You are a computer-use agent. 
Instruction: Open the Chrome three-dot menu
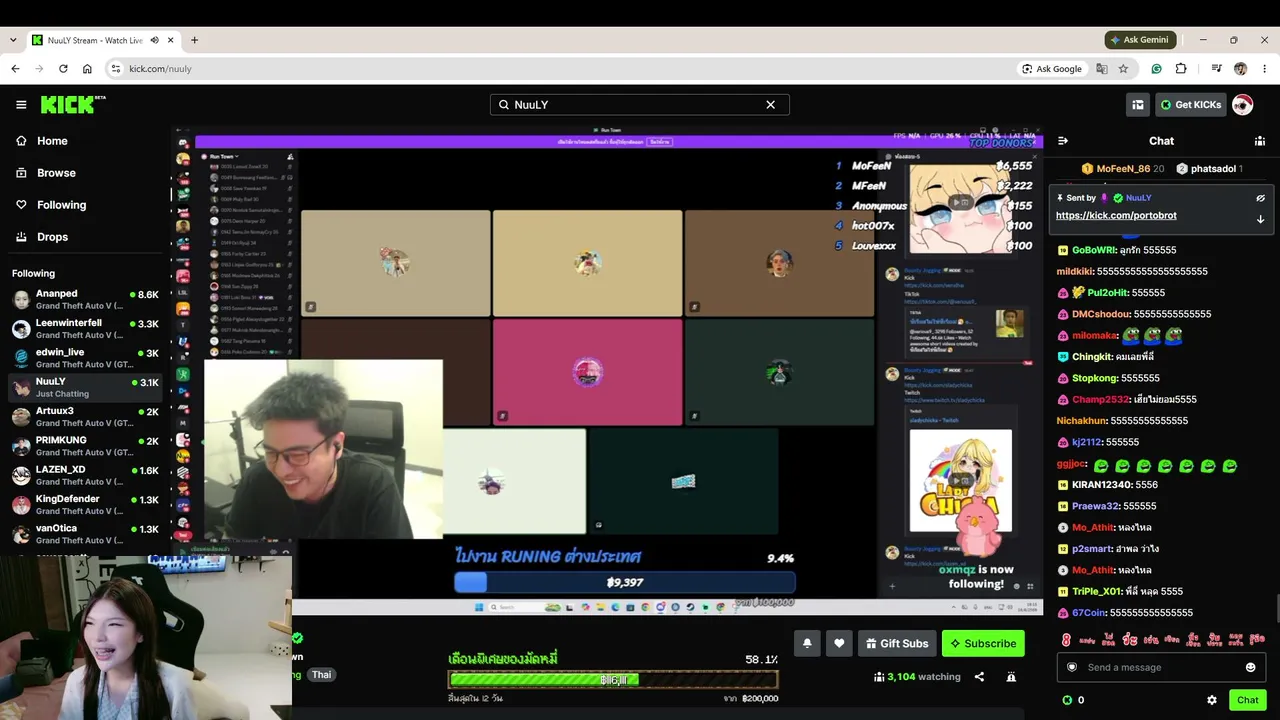(x=1264, y=69)
